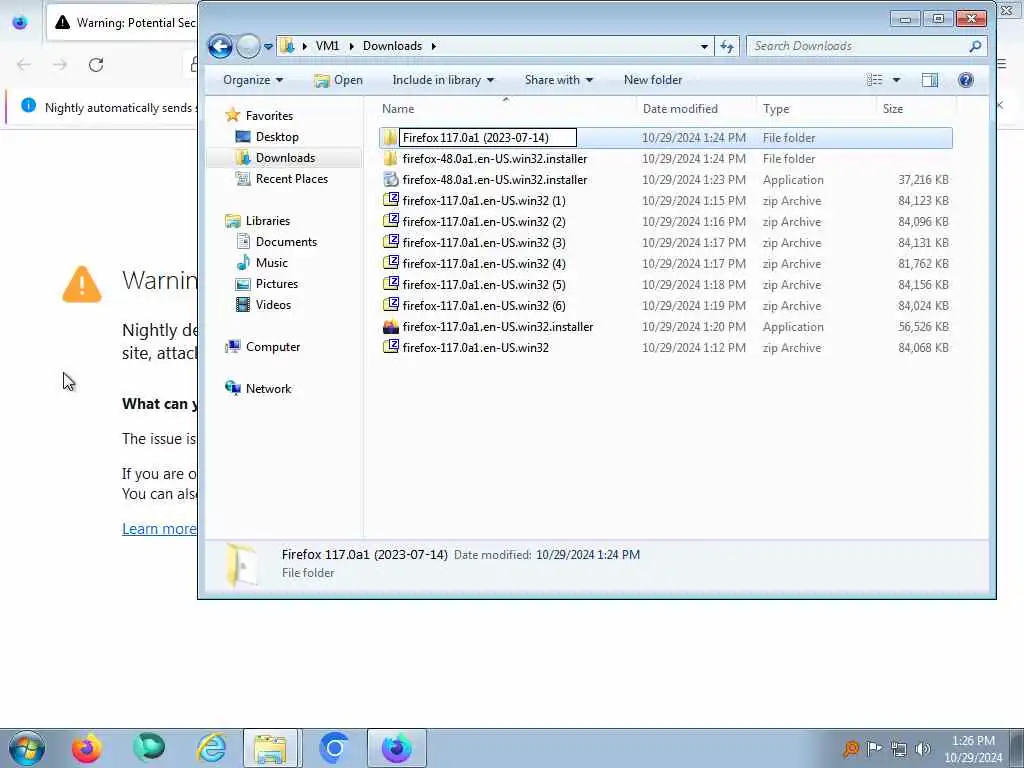Select Favorites in navigation pane
Image resolution: width=1024 pixels, height=768 pixels.
pos(259,116)
